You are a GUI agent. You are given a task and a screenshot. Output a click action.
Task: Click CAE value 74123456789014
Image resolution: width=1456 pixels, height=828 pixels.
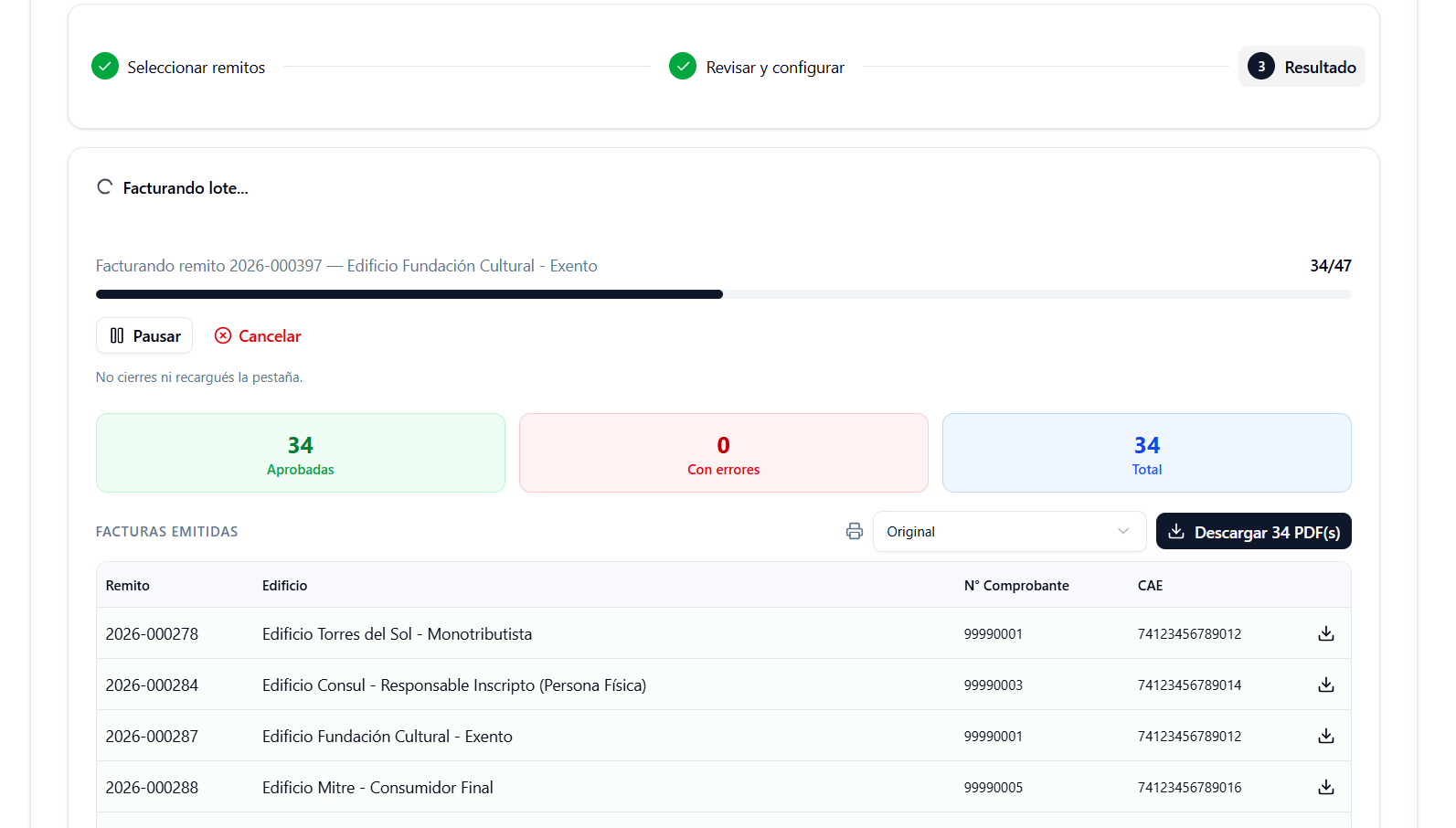1189,685
